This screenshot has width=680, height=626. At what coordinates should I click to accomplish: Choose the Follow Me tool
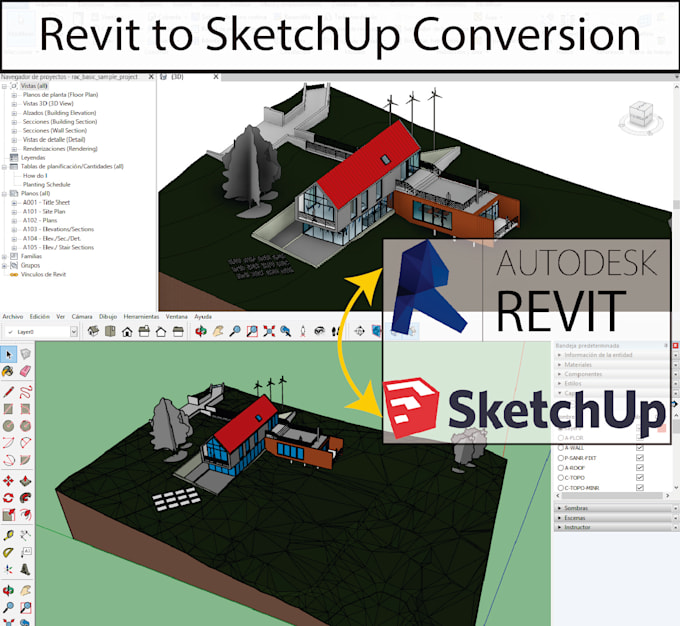pos(26,498)
